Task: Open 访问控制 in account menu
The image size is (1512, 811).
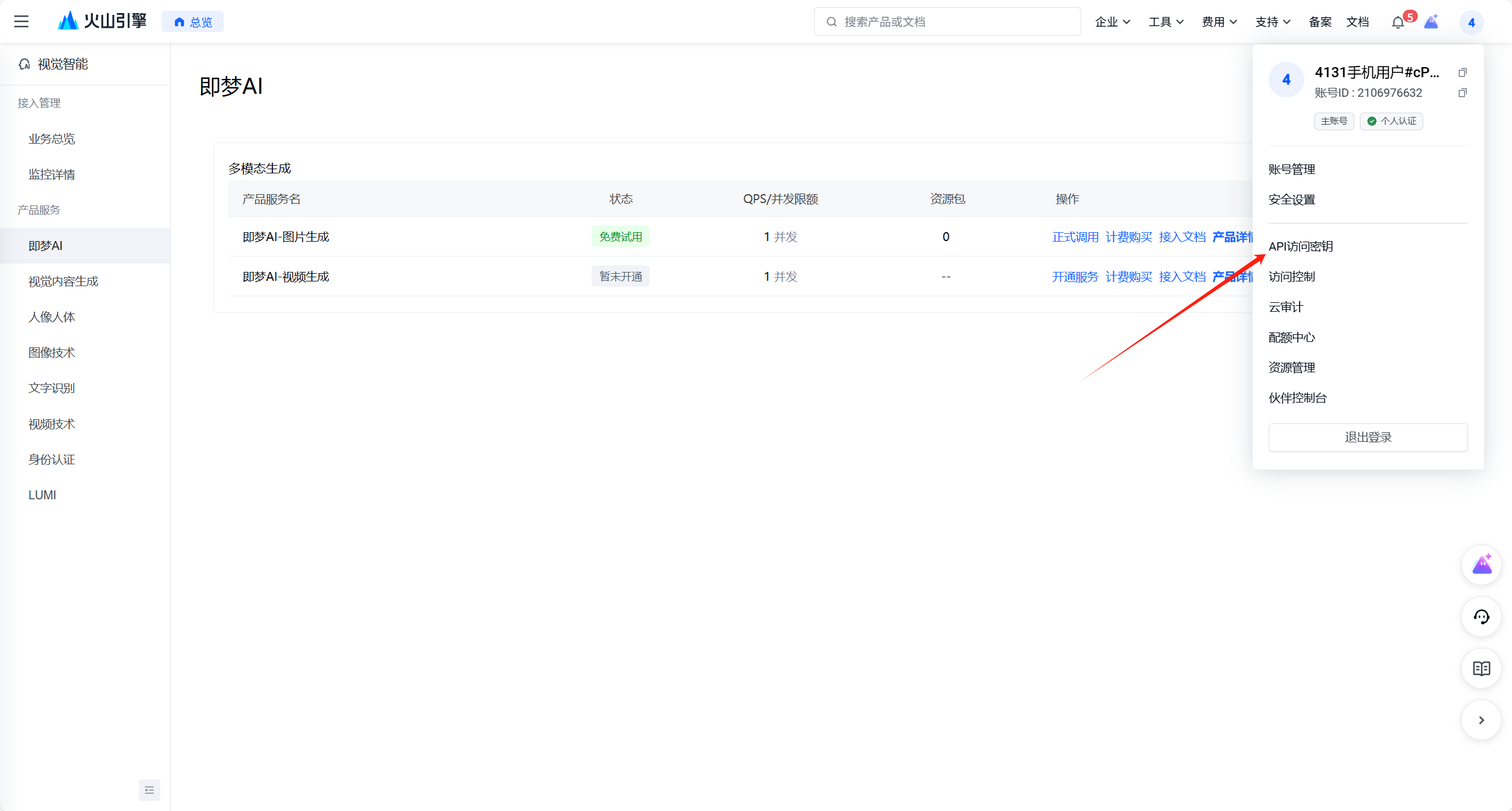Action: [x=1292, y=277]
